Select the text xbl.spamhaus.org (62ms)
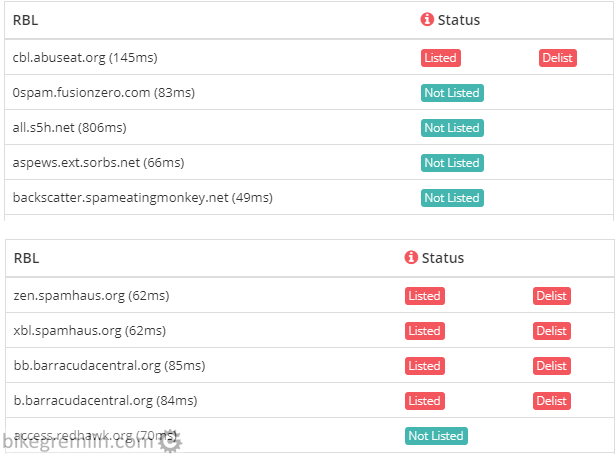 (90, 331)
